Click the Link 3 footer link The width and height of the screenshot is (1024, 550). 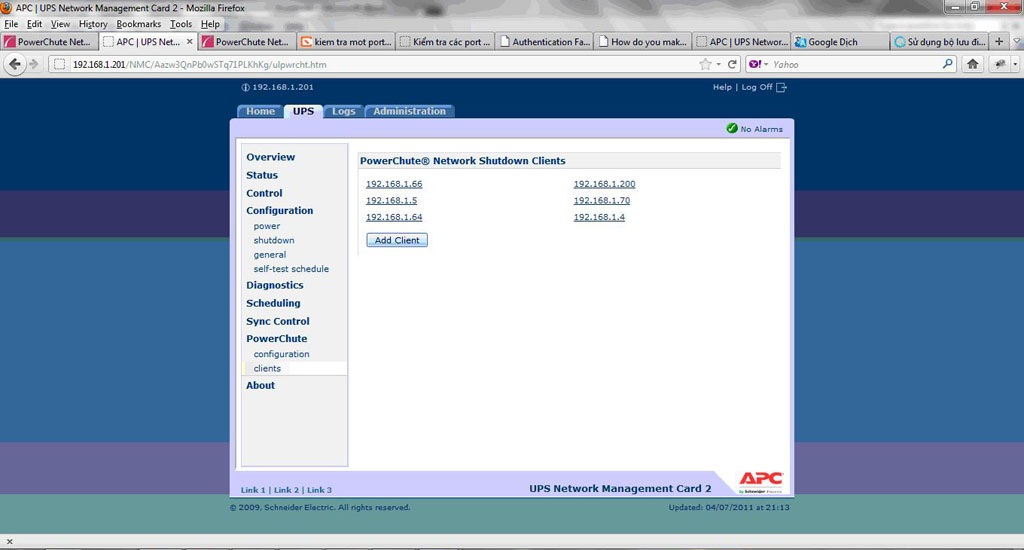(x=319, y=490)
